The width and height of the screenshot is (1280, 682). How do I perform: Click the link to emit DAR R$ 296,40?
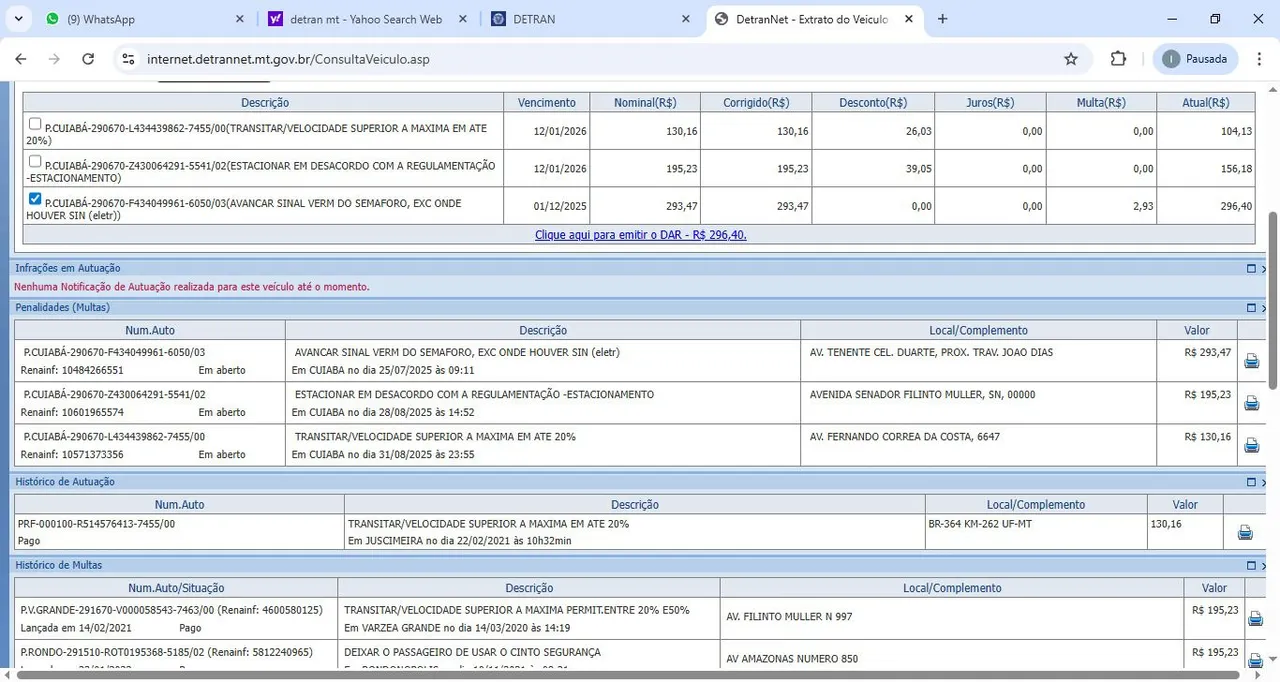(x=640, y=235)
